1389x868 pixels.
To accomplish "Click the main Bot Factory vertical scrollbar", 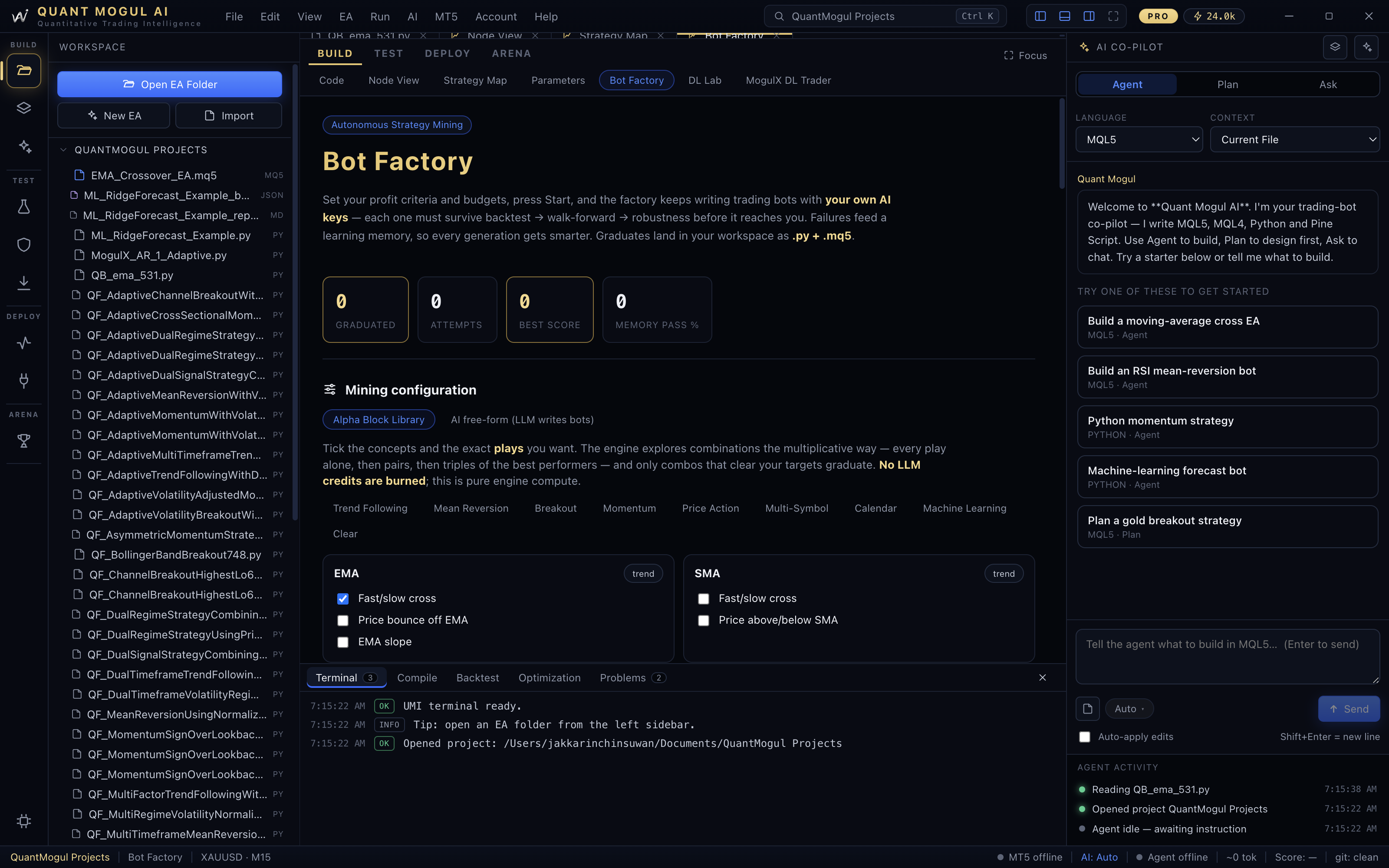I will click(1061, 144).
